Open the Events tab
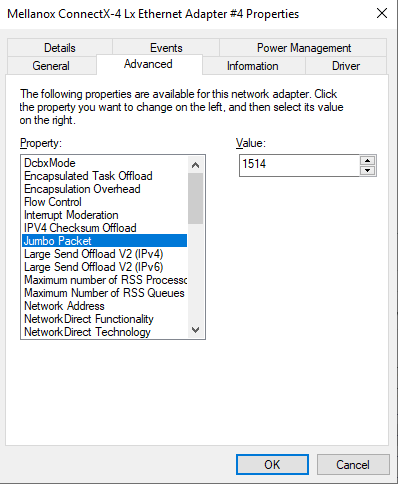 tap(166, 48)
